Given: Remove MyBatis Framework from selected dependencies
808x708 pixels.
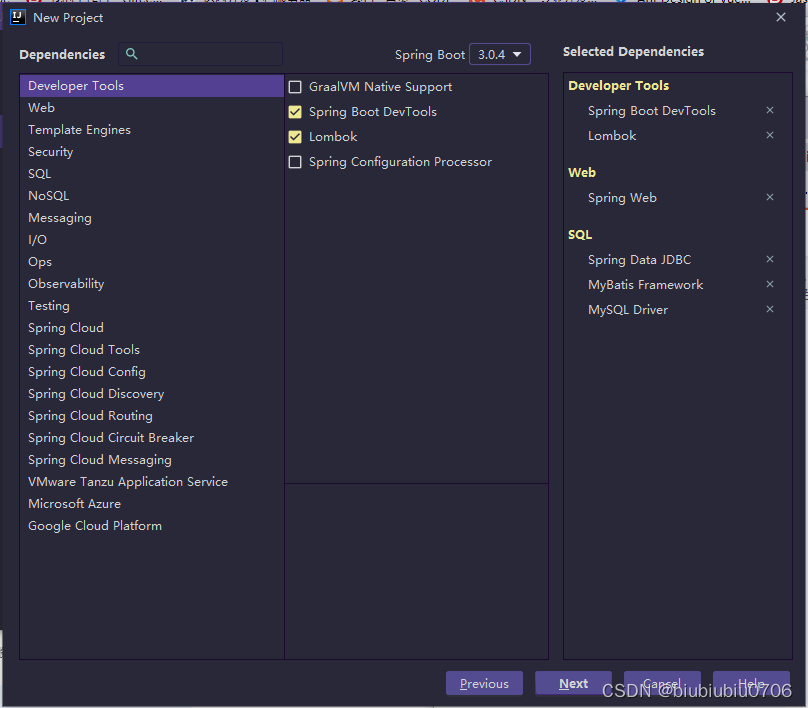Looking at the screenshot, I should pos(770,284).
